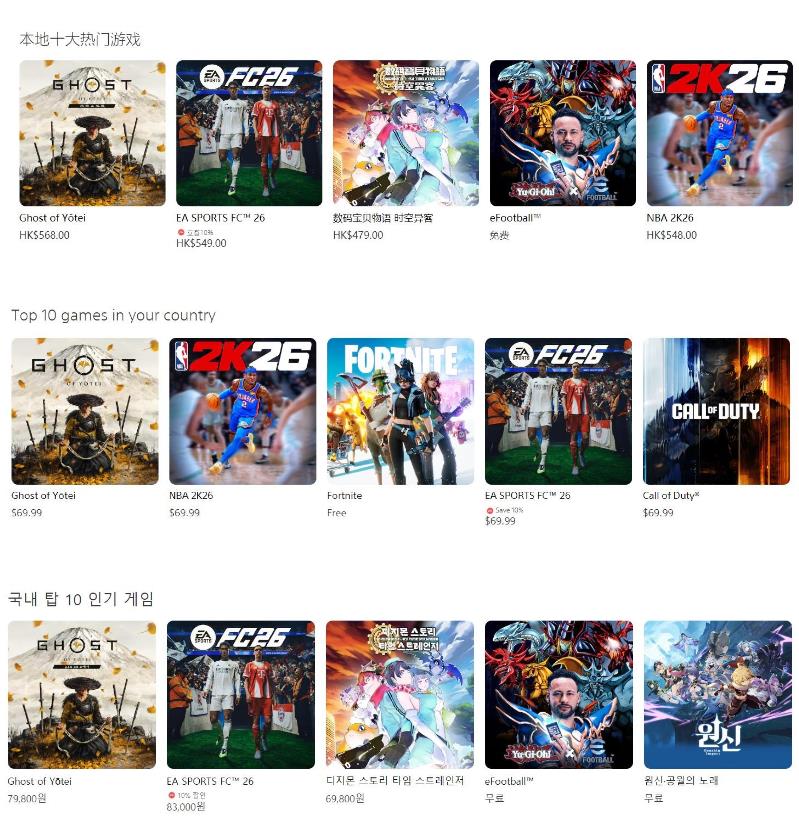The width and height of the screenshot is (799, 838).
Task: Click NBA 2K26 cover priced HK$548.00
Action: 719,133
